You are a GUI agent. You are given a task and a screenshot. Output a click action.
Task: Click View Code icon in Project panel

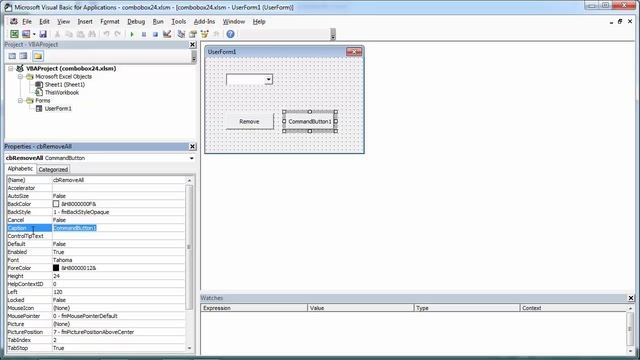(12, 56)
